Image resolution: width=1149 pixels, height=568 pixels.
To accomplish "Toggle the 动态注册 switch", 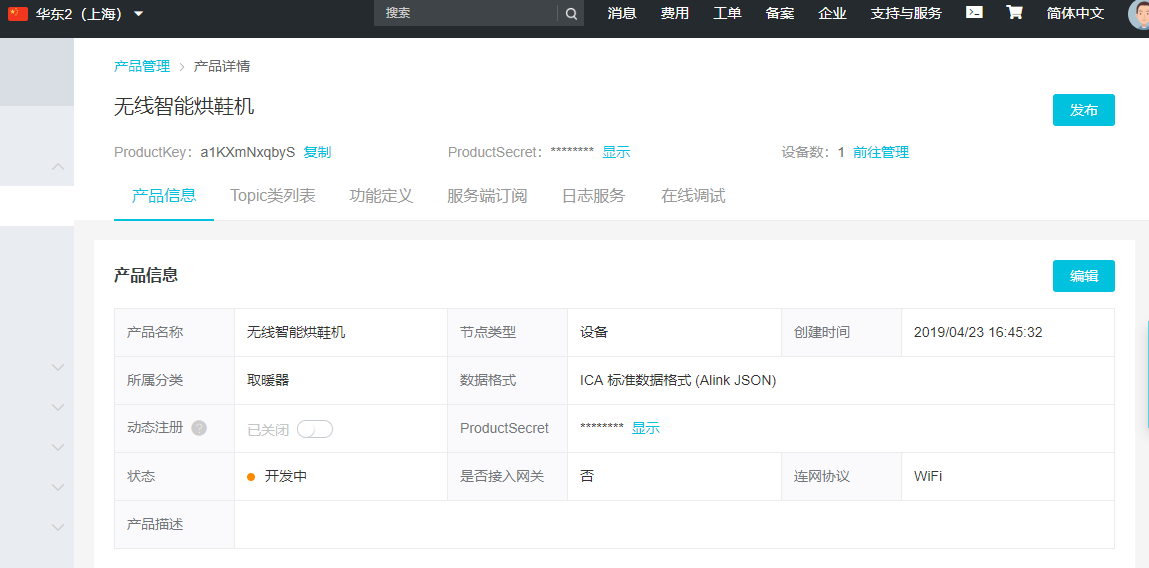I will (314, 429).
